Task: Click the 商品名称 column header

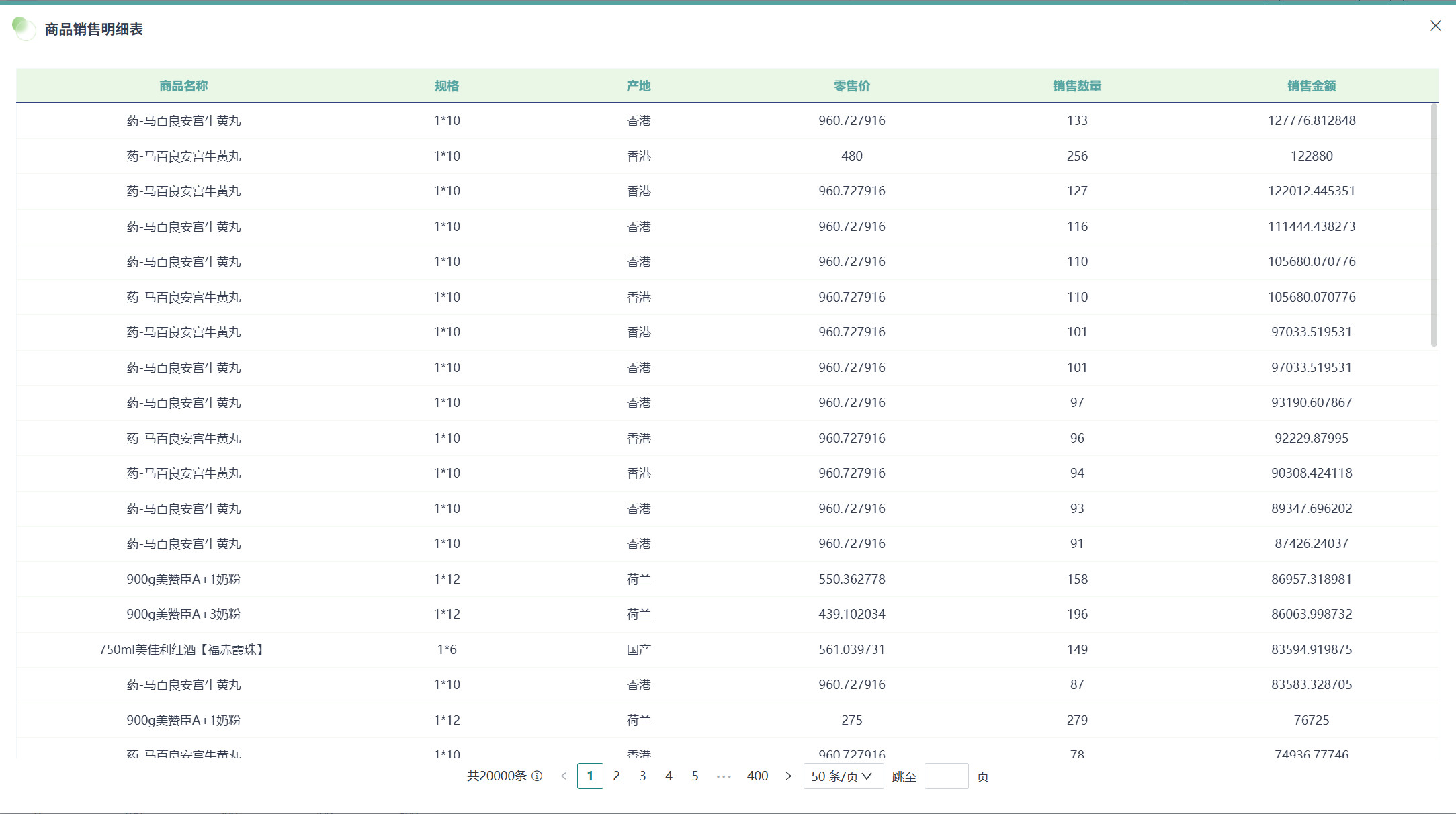Action: [x=183, y=86]
